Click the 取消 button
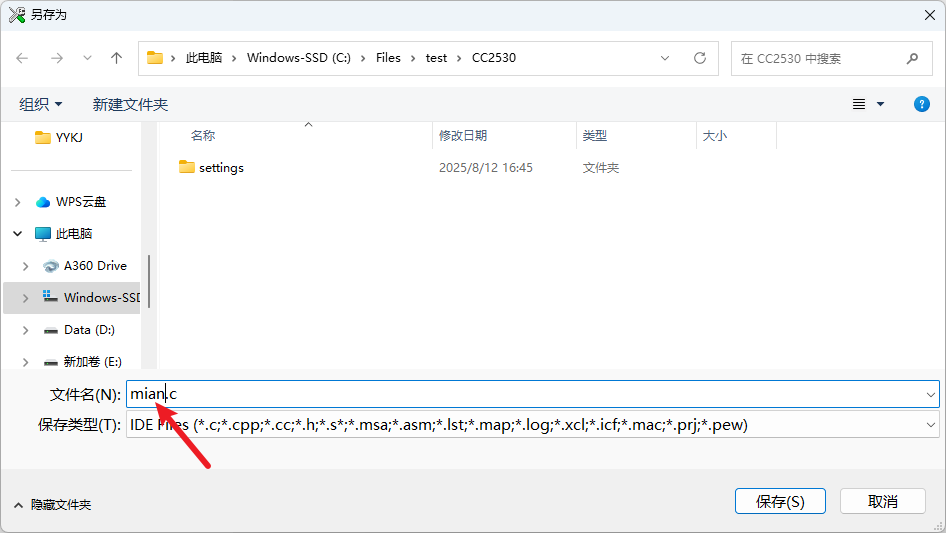 point(883,502)
